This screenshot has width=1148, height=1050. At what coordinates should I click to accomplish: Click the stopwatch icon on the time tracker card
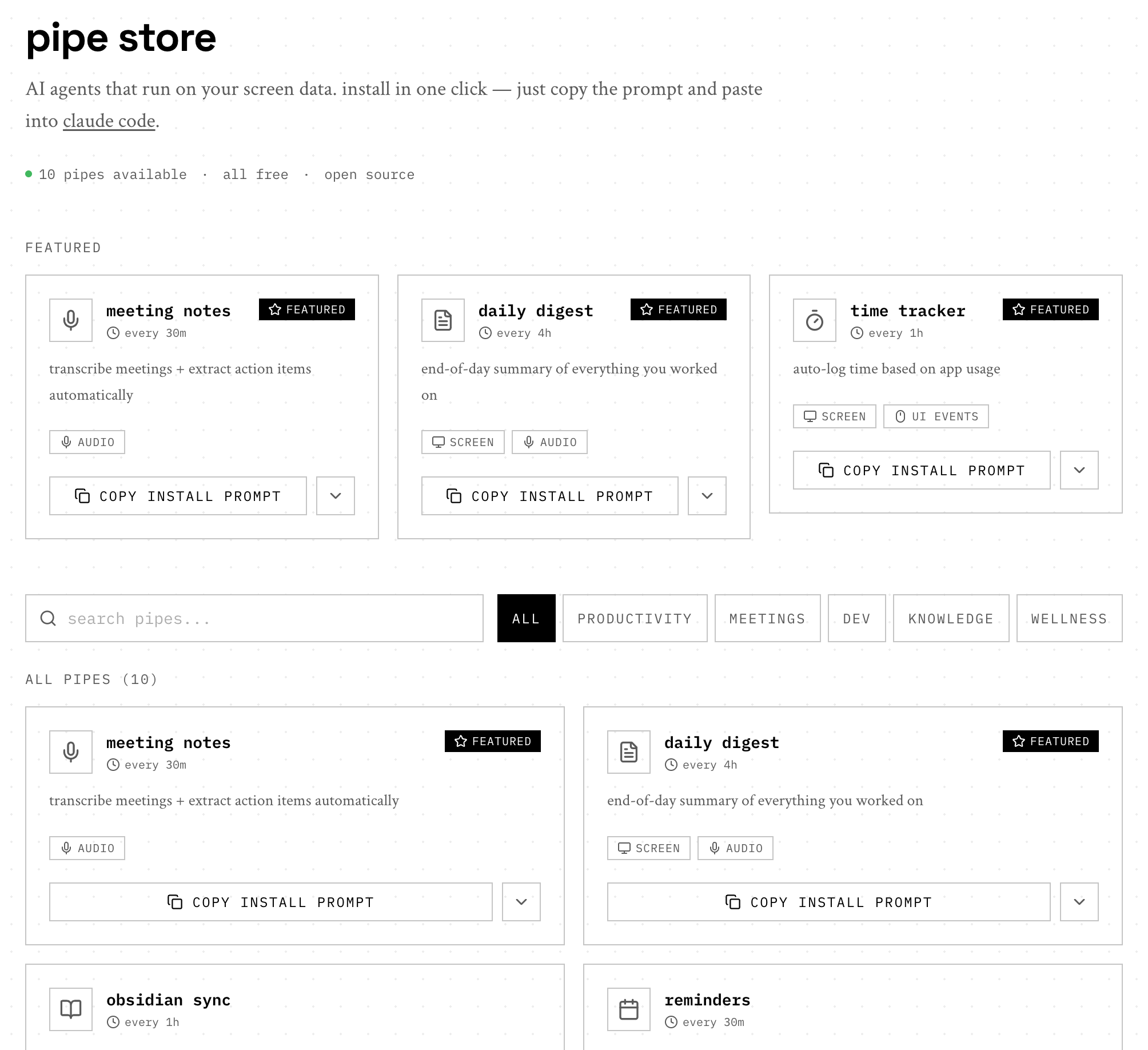pyautogui.click(x=815, y=320)
